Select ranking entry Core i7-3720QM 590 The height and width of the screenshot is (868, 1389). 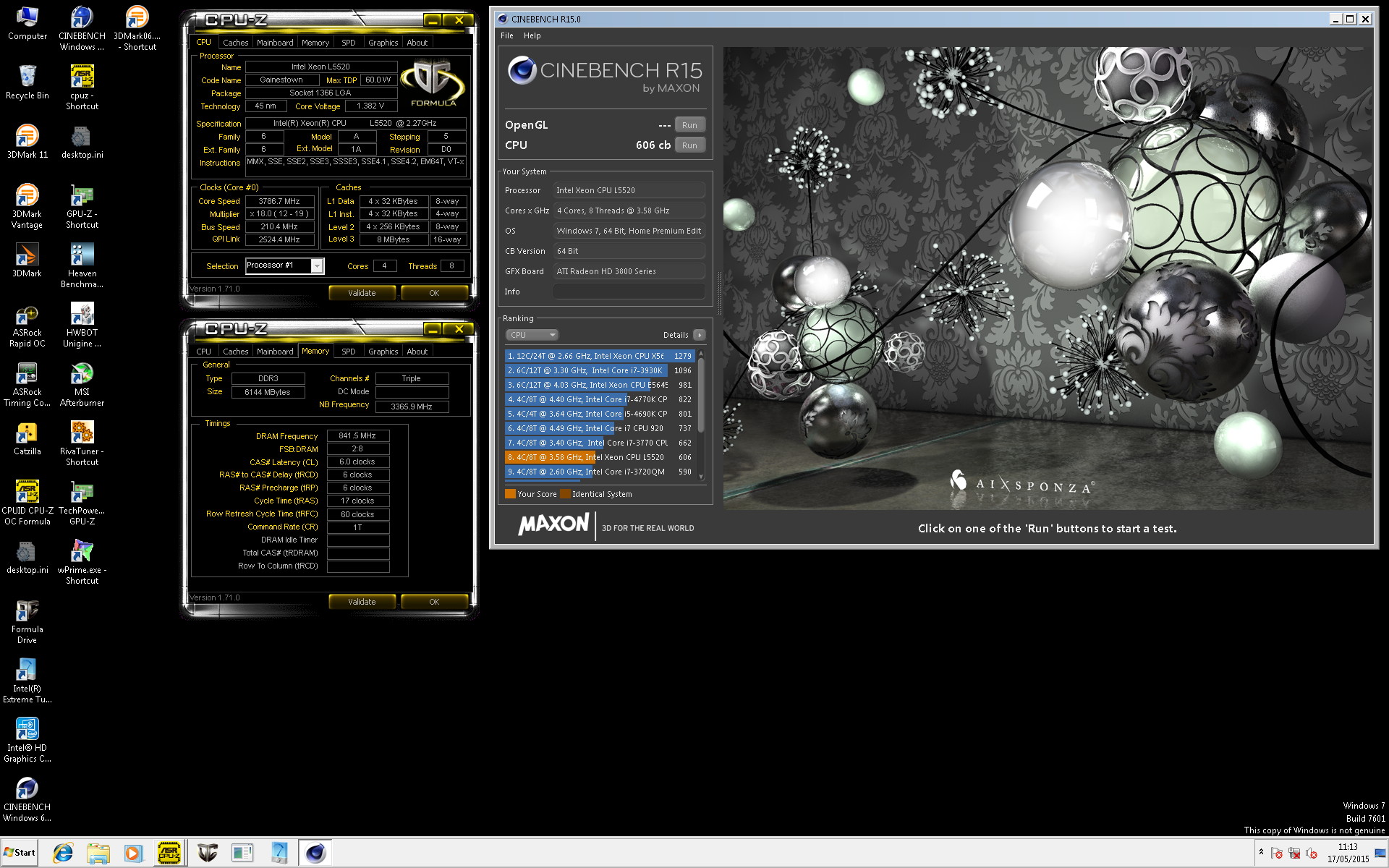[600, 472]
